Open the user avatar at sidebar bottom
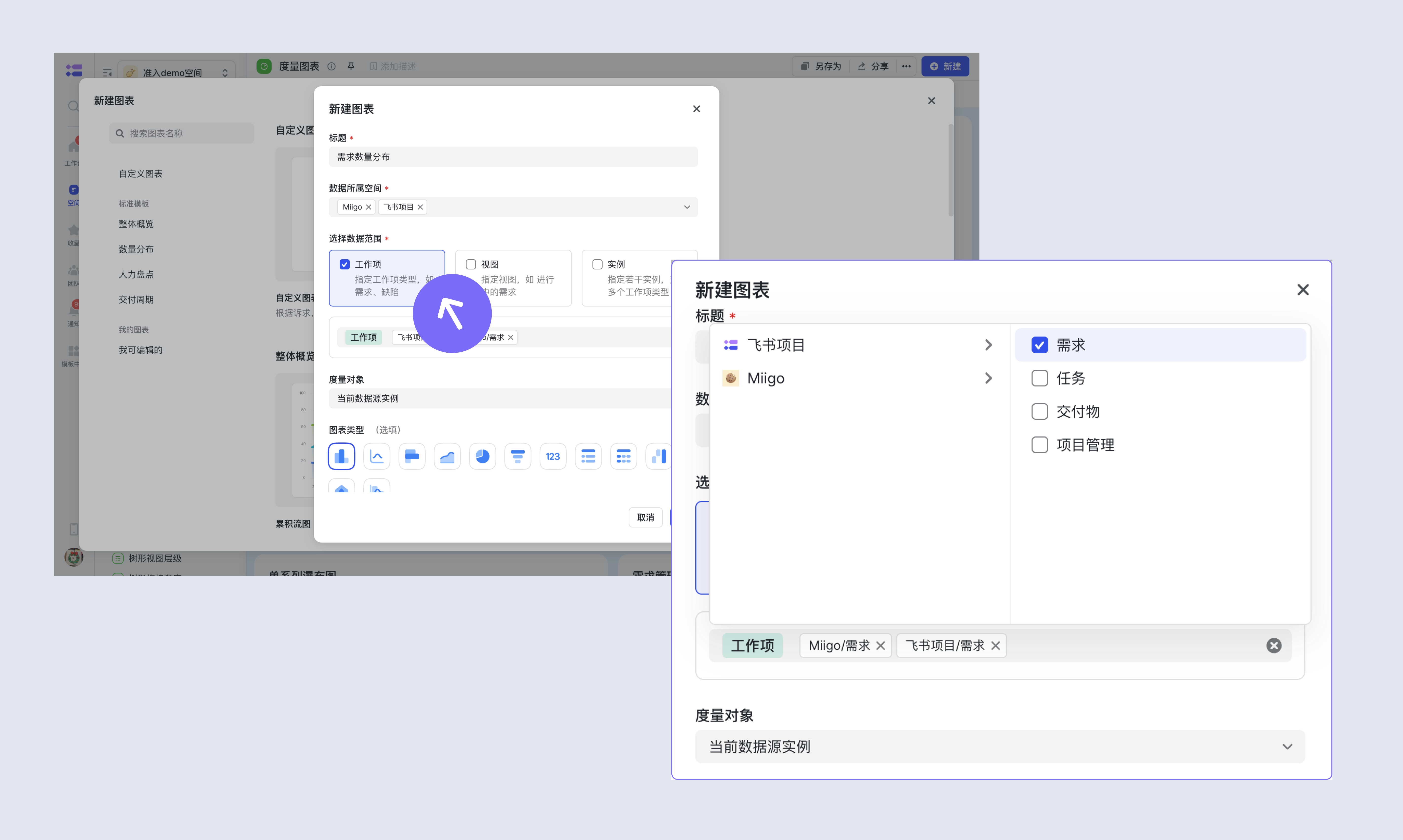Image resolution: width=1403 pixels, height=840 pixels. tap(74, 557)
